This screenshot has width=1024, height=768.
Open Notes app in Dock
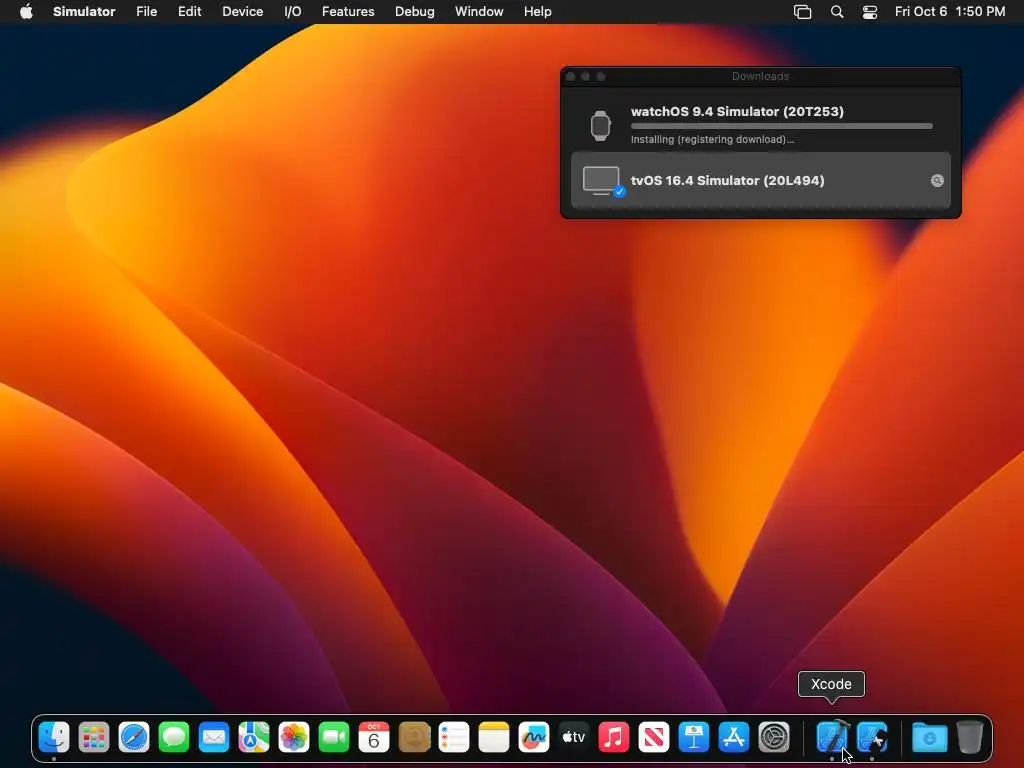coord(494,737)
